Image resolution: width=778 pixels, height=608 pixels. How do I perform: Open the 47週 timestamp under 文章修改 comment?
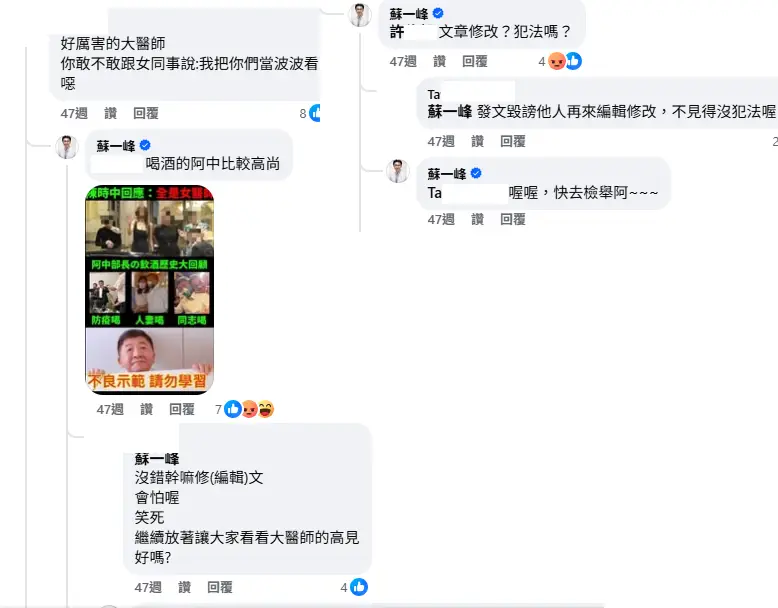point(403,61)
